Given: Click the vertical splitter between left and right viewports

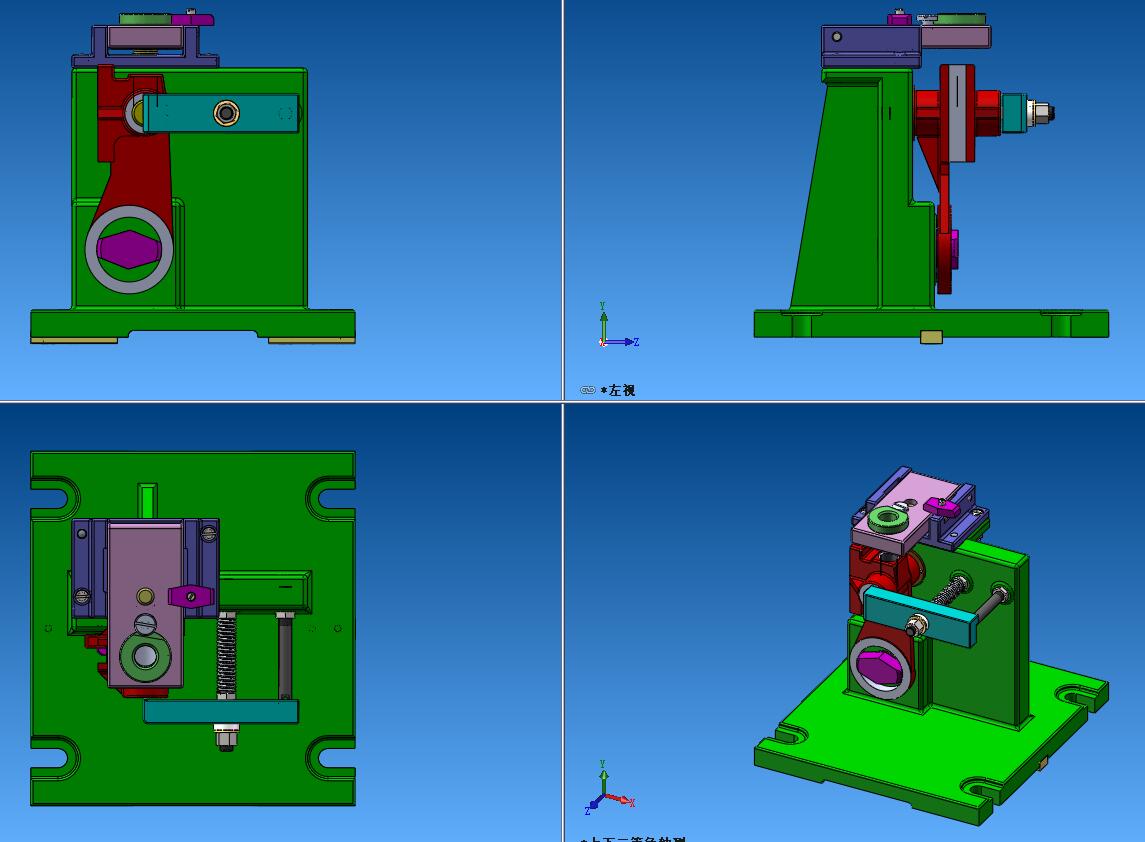Looking at the screenshot, I should click(563, 200).
